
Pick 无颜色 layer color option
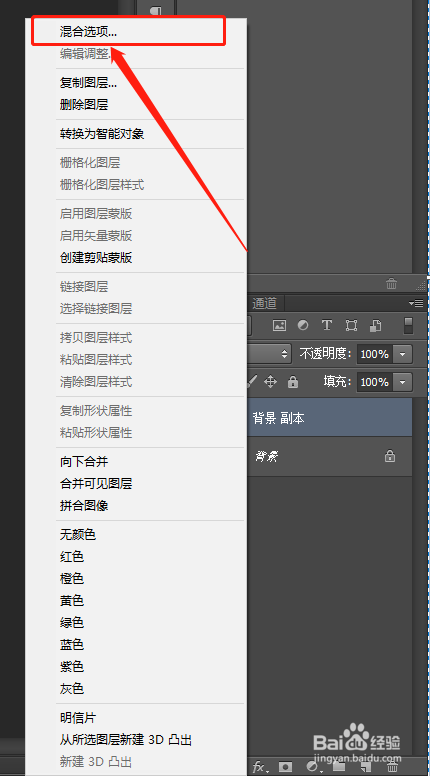78,534
